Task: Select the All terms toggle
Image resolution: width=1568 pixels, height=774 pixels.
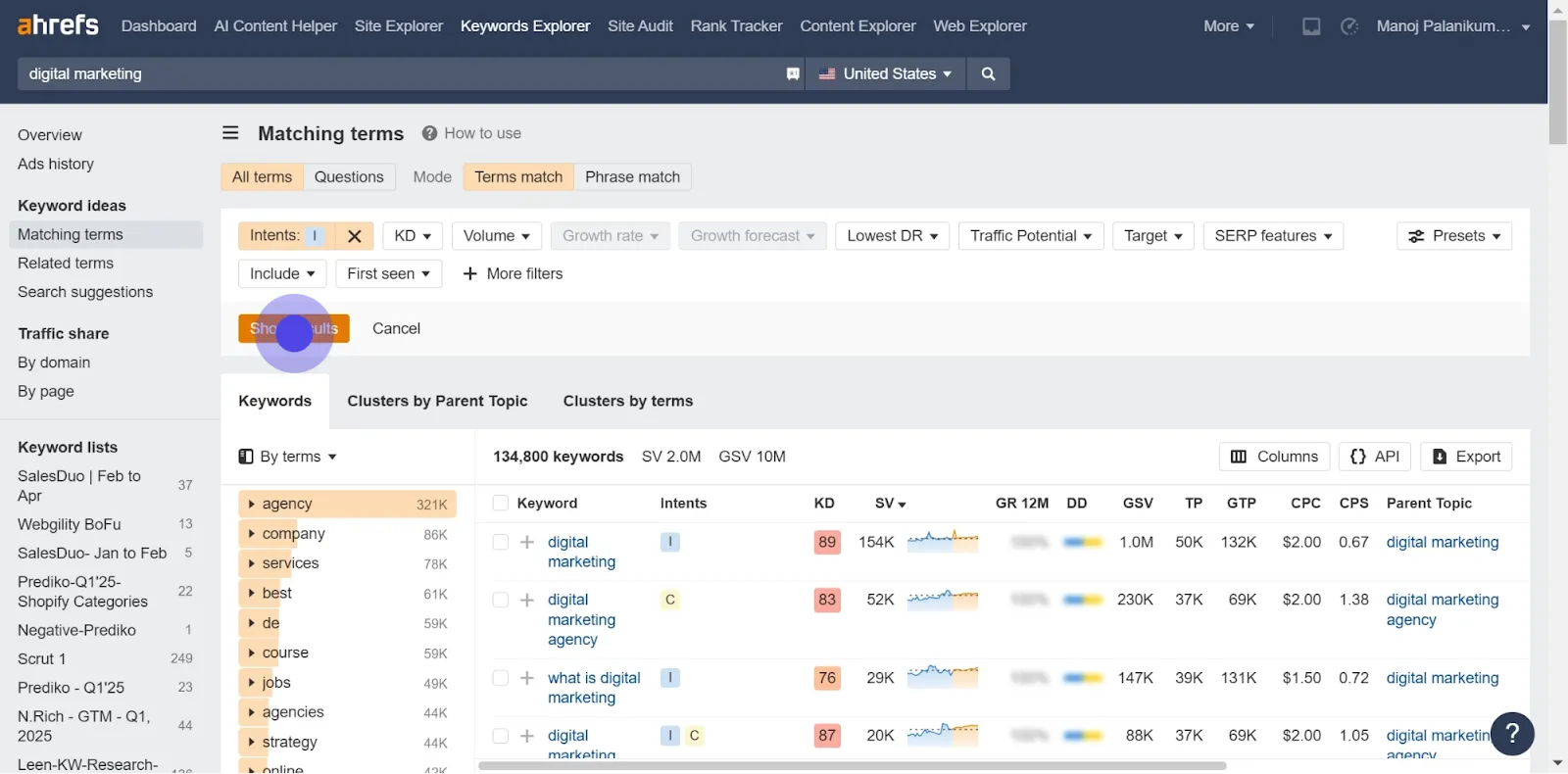Action: click(262, 177)
